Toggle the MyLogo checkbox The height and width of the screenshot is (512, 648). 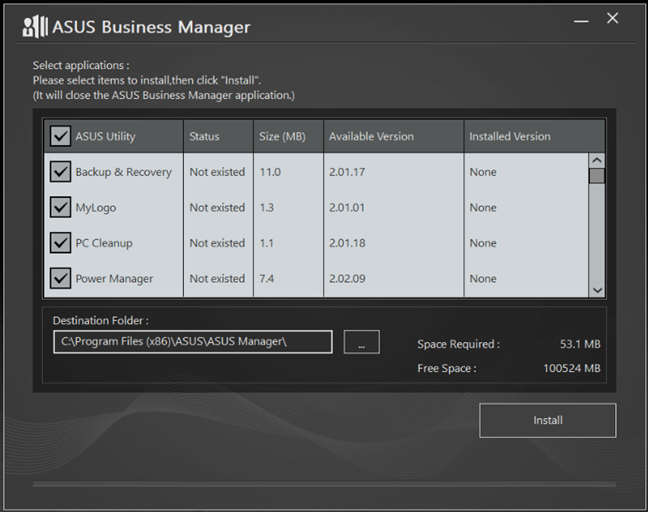[60, 207]
